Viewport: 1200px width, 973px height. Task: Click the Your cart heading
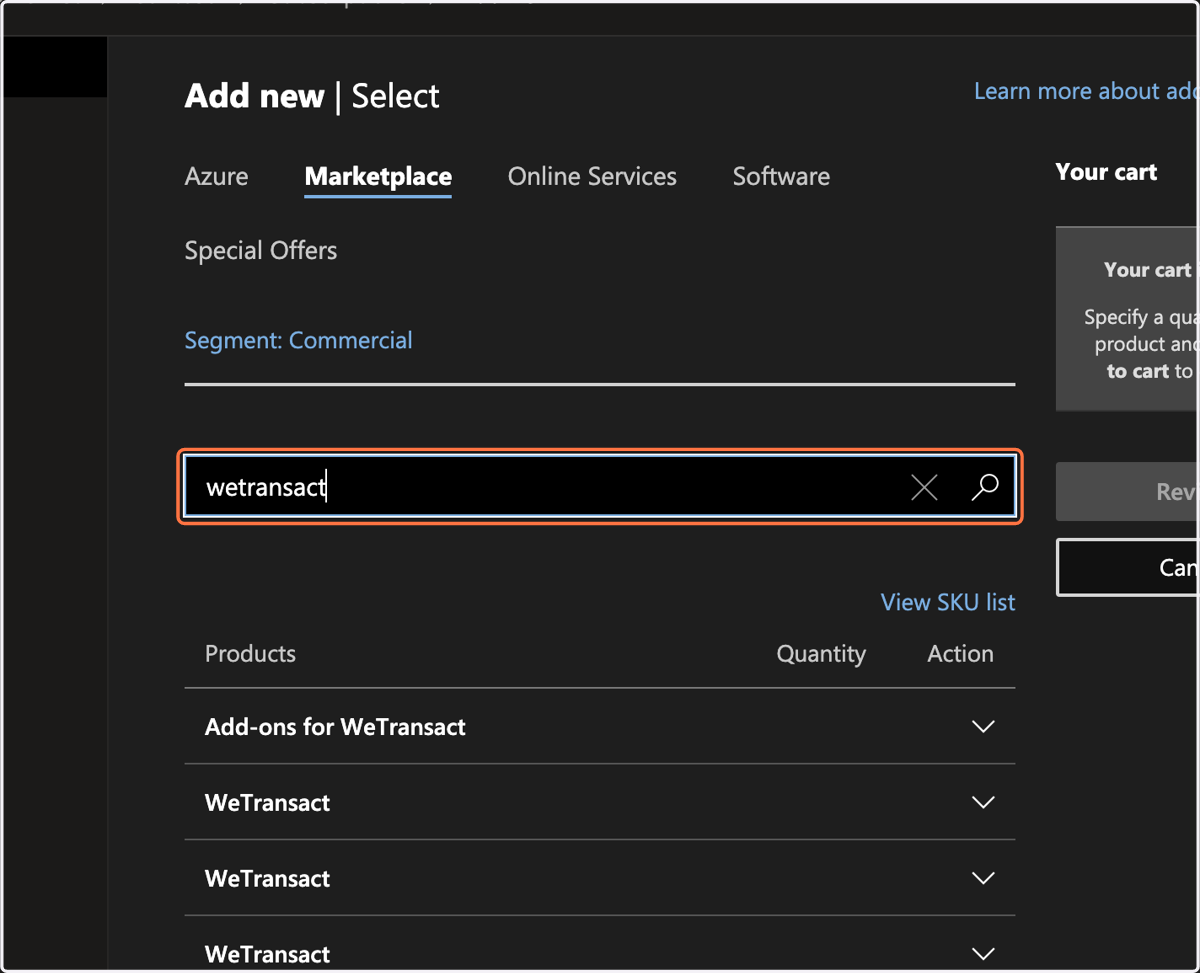click(1106, 172)
